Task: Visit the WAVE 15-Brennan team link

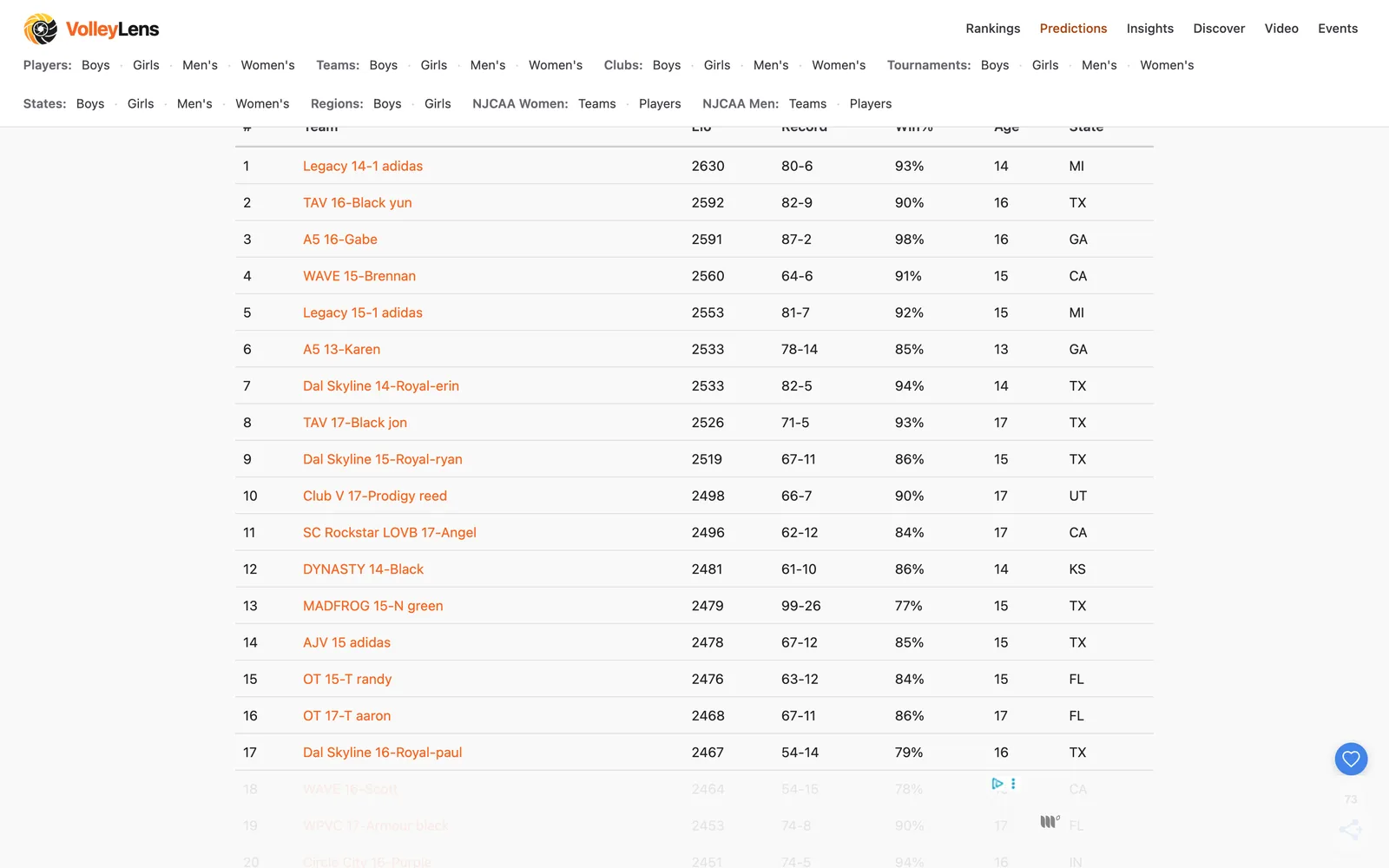Action: tap(359, 276)
